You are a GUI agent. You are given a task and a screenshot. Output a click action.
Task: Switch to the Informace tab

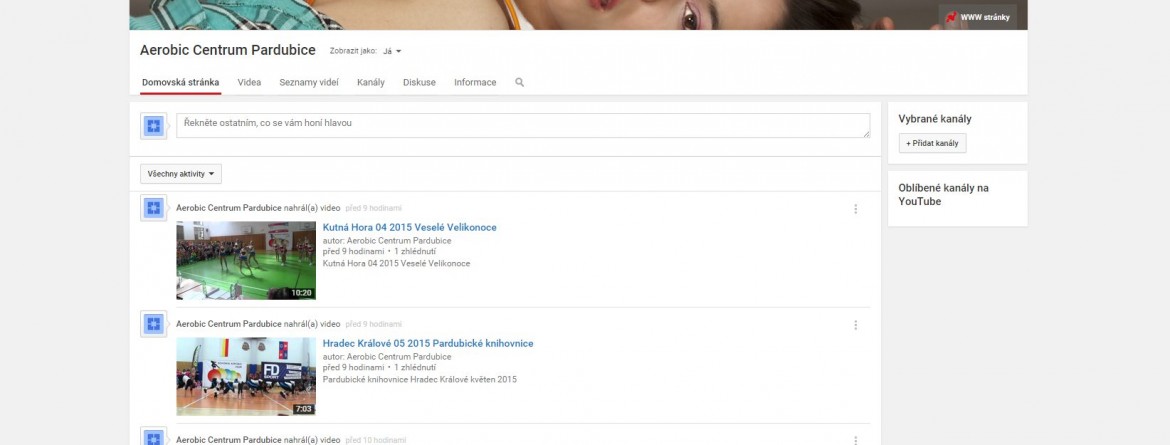475,82
